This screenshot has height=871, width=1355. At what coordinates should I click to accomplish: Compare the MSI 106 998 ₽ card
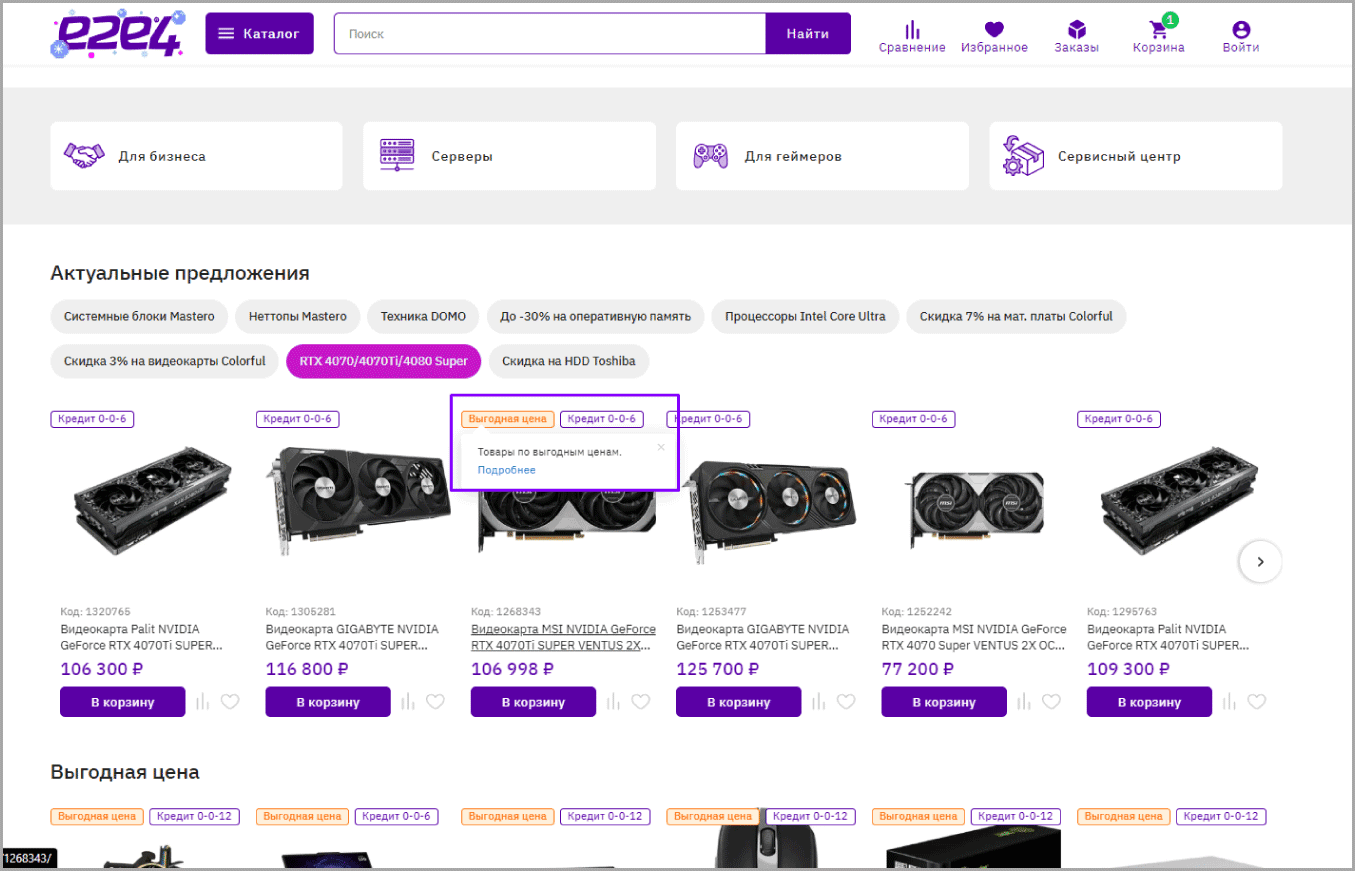pos(614,702)
